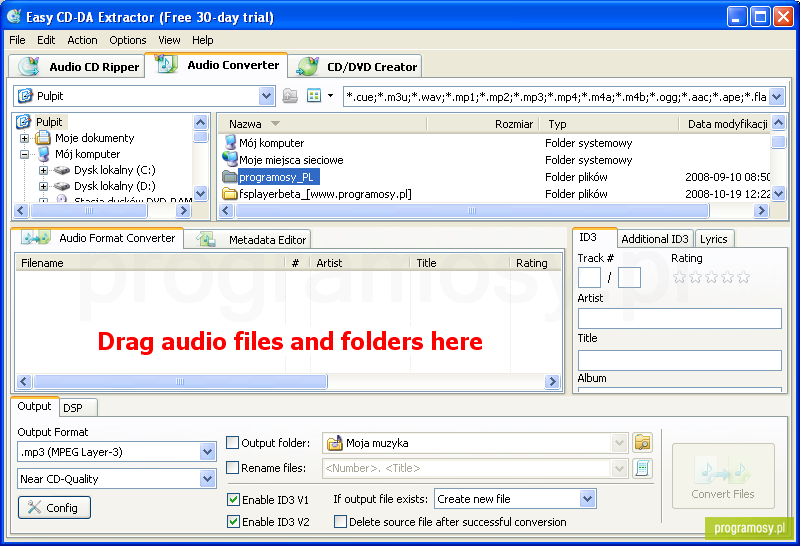
Task: Sort by the Typ column header
Action: (609, 124)
